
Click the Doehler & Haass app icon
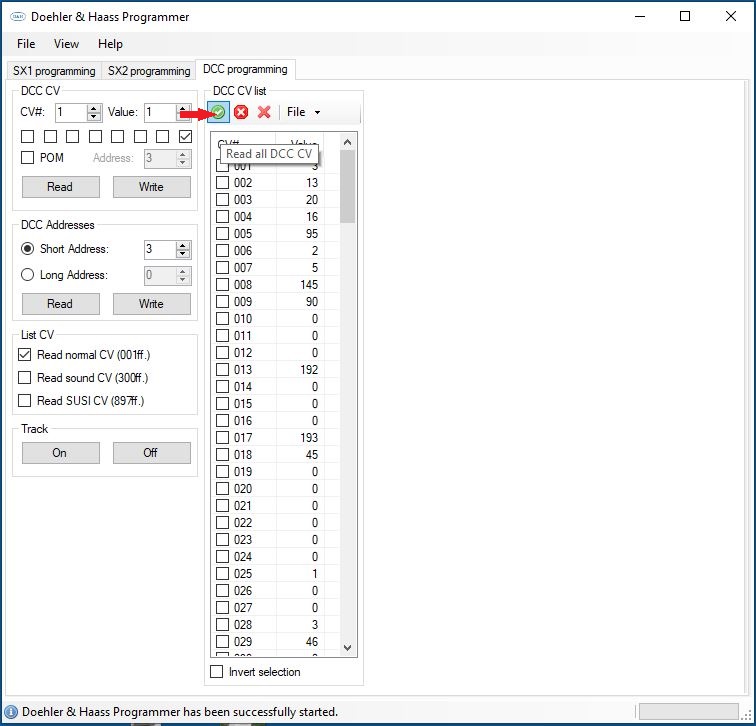[18, 16]
